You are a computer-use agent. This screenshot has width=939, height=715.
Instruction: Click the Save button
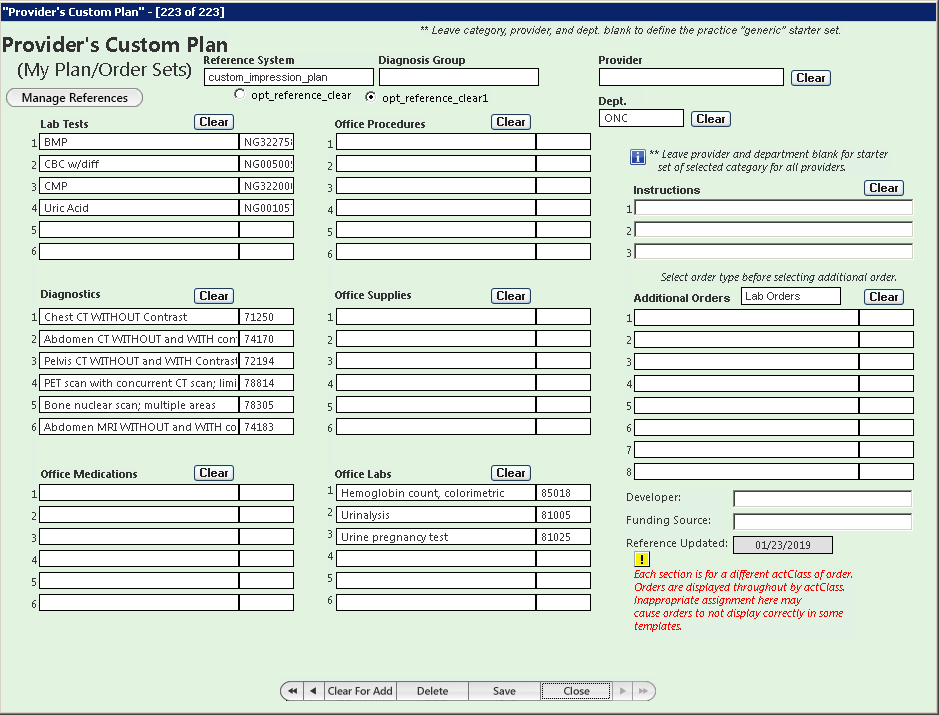(504, 691)
